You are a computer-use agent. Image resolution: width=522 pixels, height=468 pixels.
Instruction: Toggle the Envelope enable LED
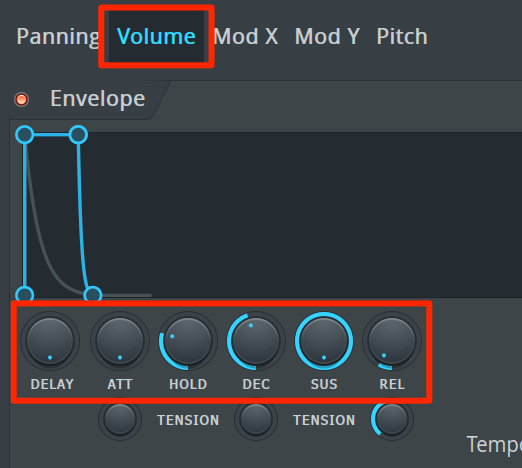pyautogui.click(x=22, y=99)
